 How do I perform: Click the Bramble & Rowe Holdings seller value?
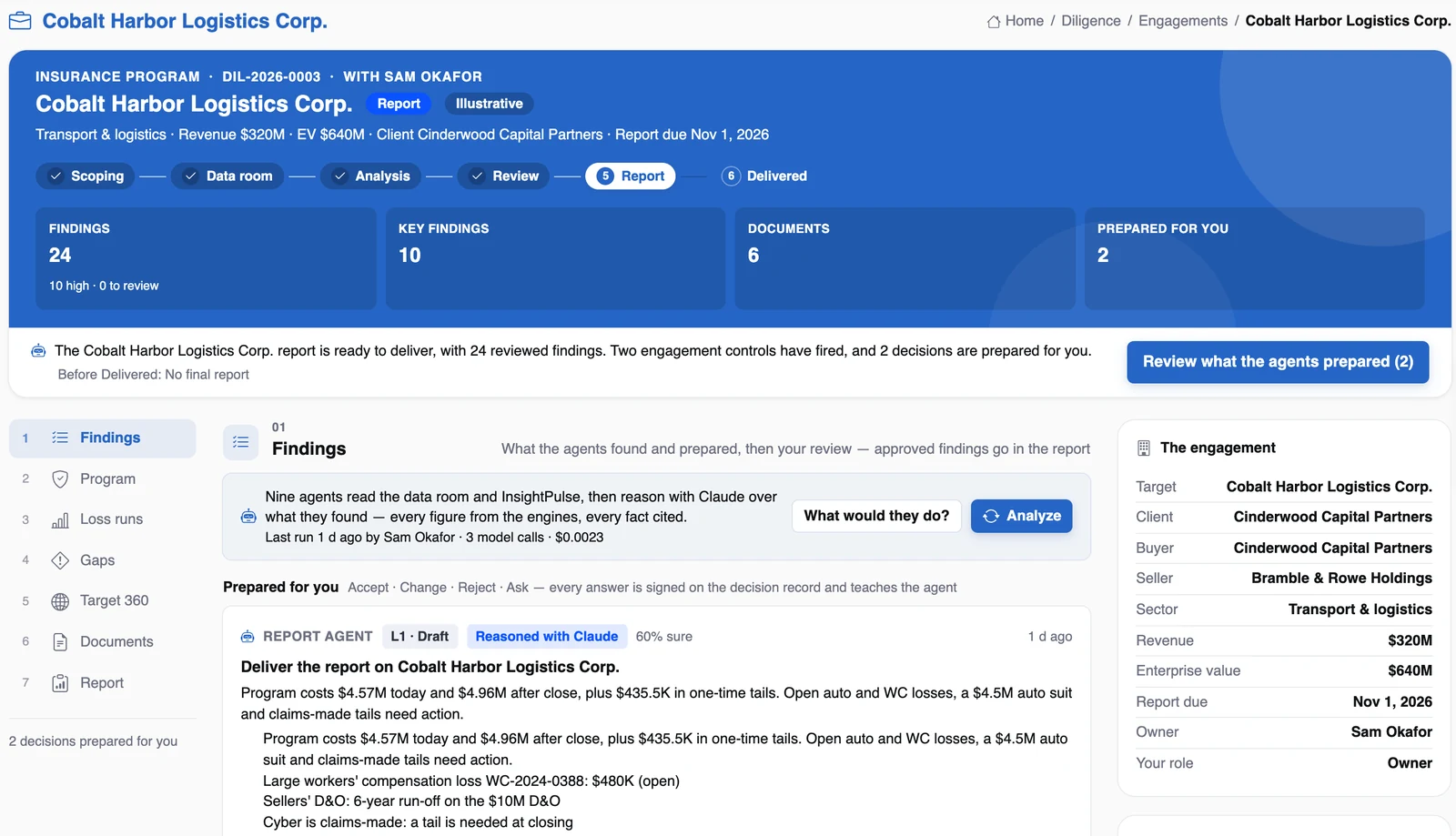[x=1341, y=579]
